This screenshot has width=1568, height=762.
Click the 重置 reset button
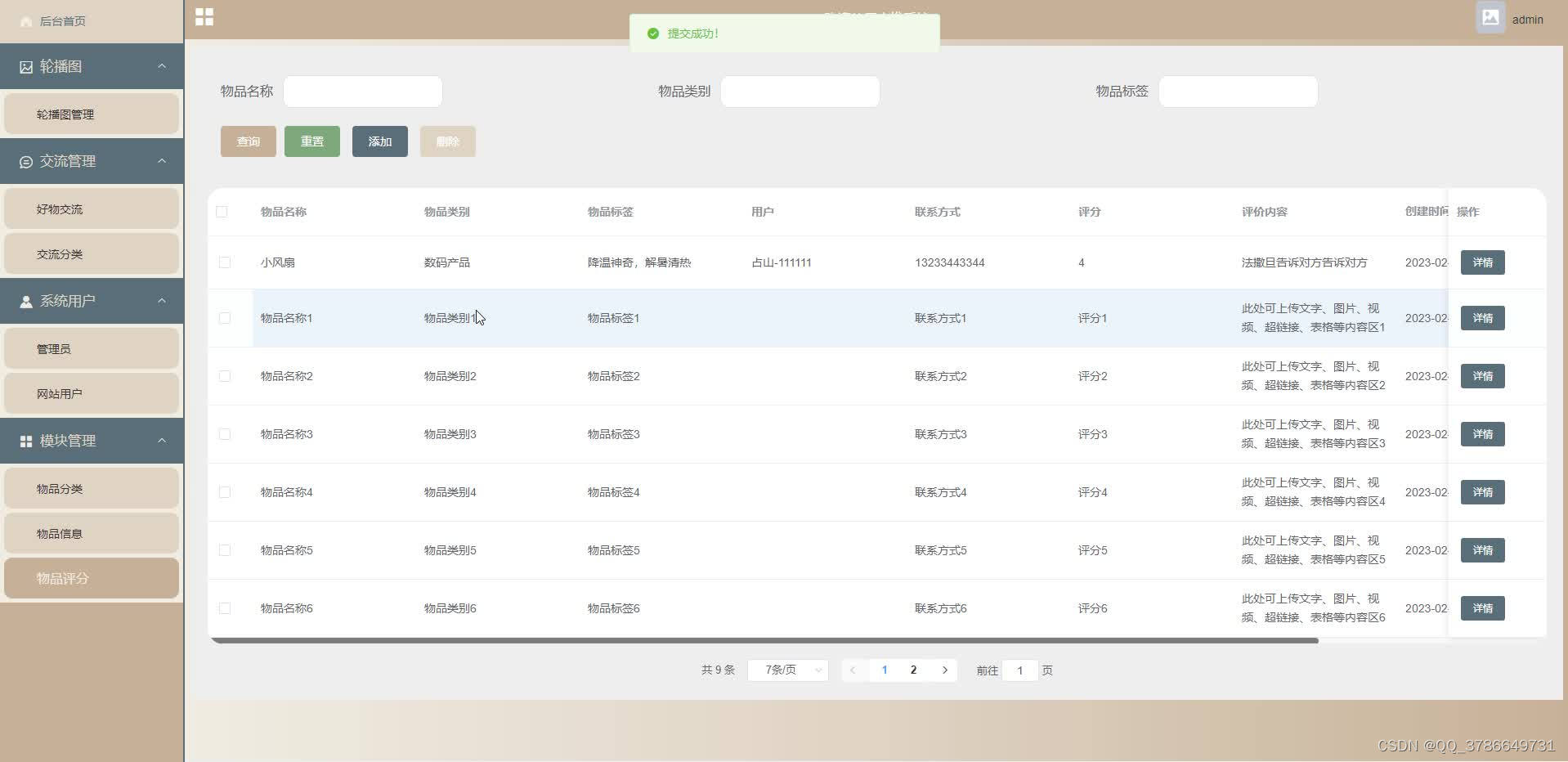[312, 141]
